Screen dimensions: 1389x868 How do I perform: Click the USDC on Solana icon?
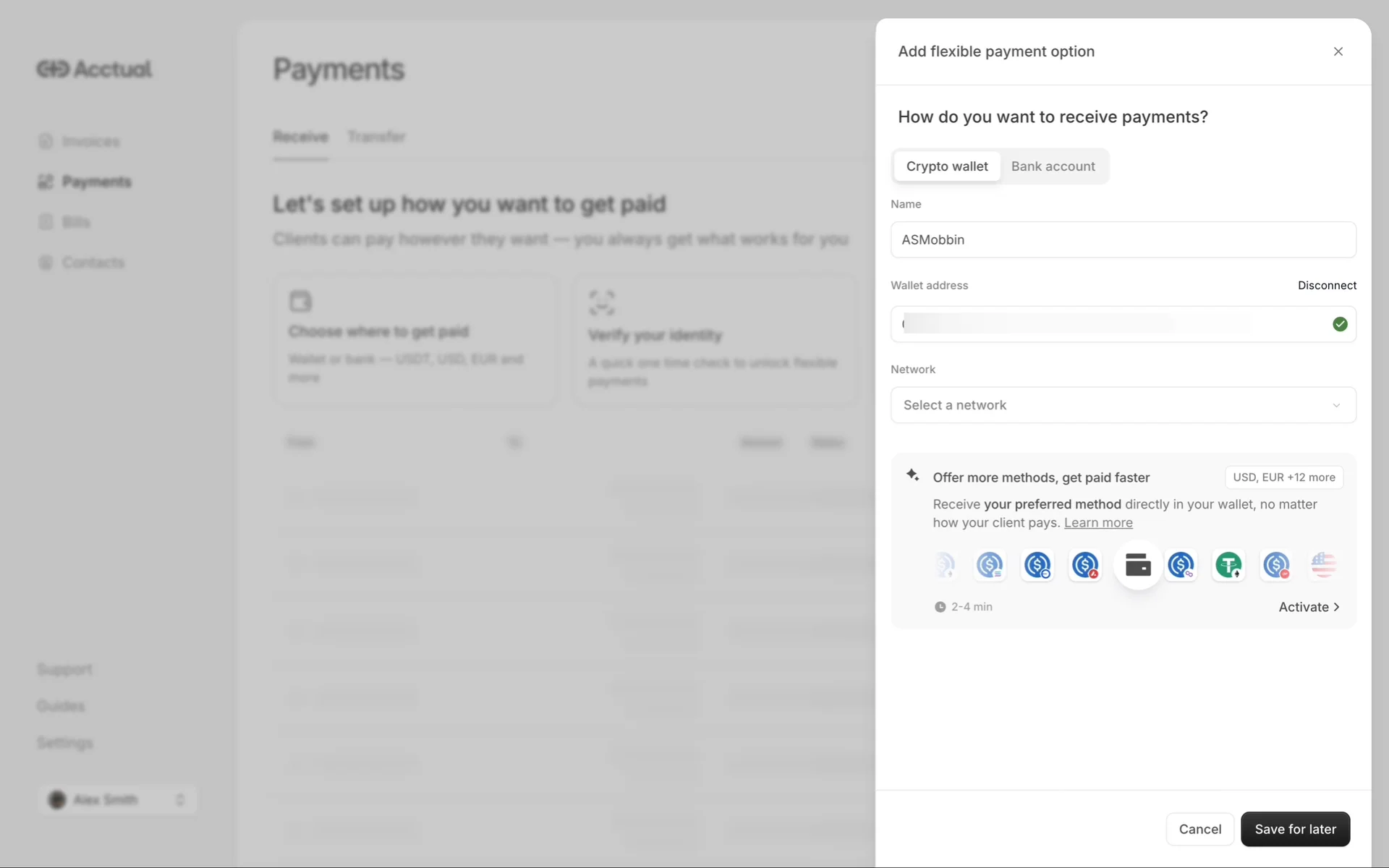[990, 565]
